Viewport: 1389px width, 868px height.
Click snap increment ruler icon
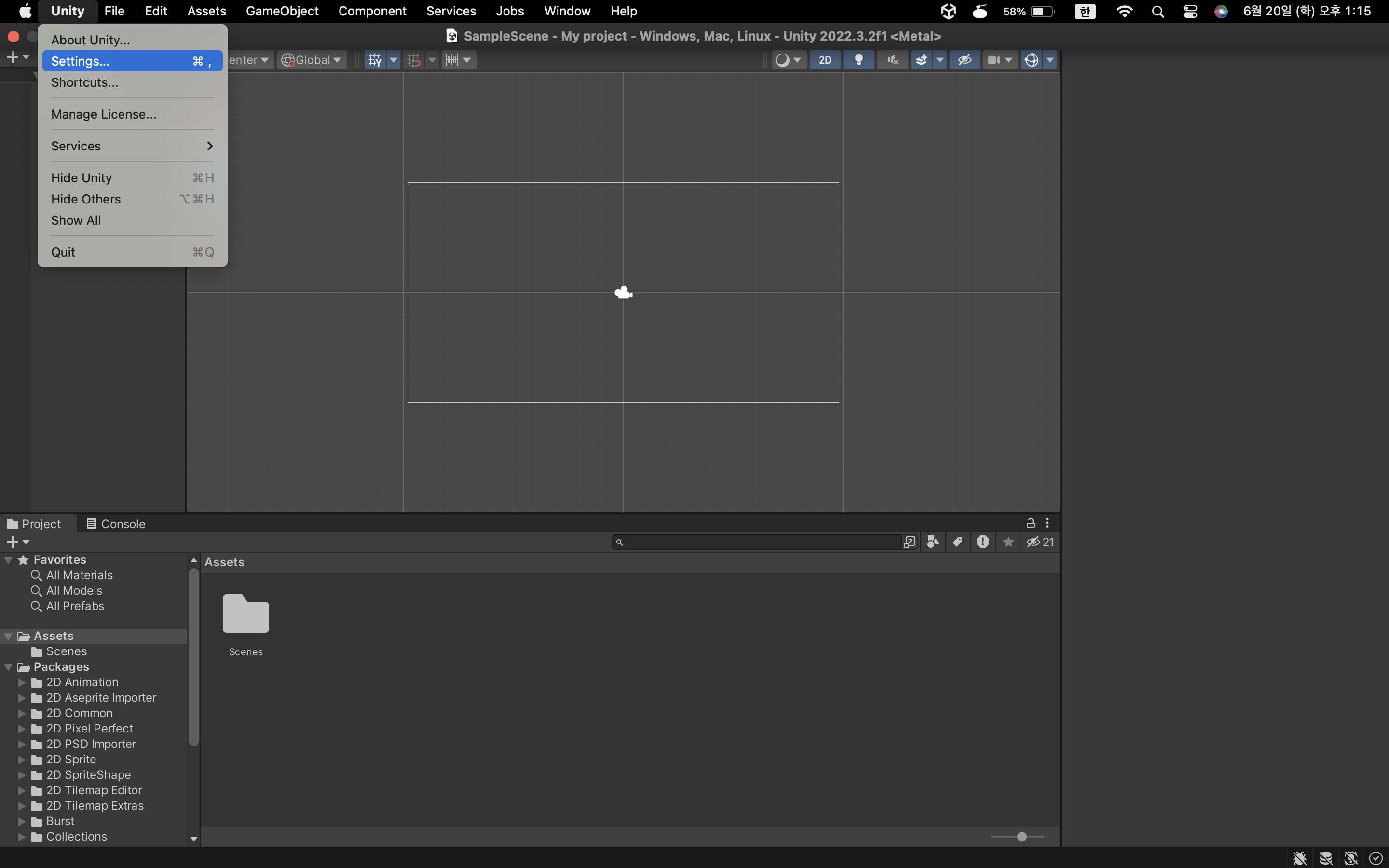point(452,60)
